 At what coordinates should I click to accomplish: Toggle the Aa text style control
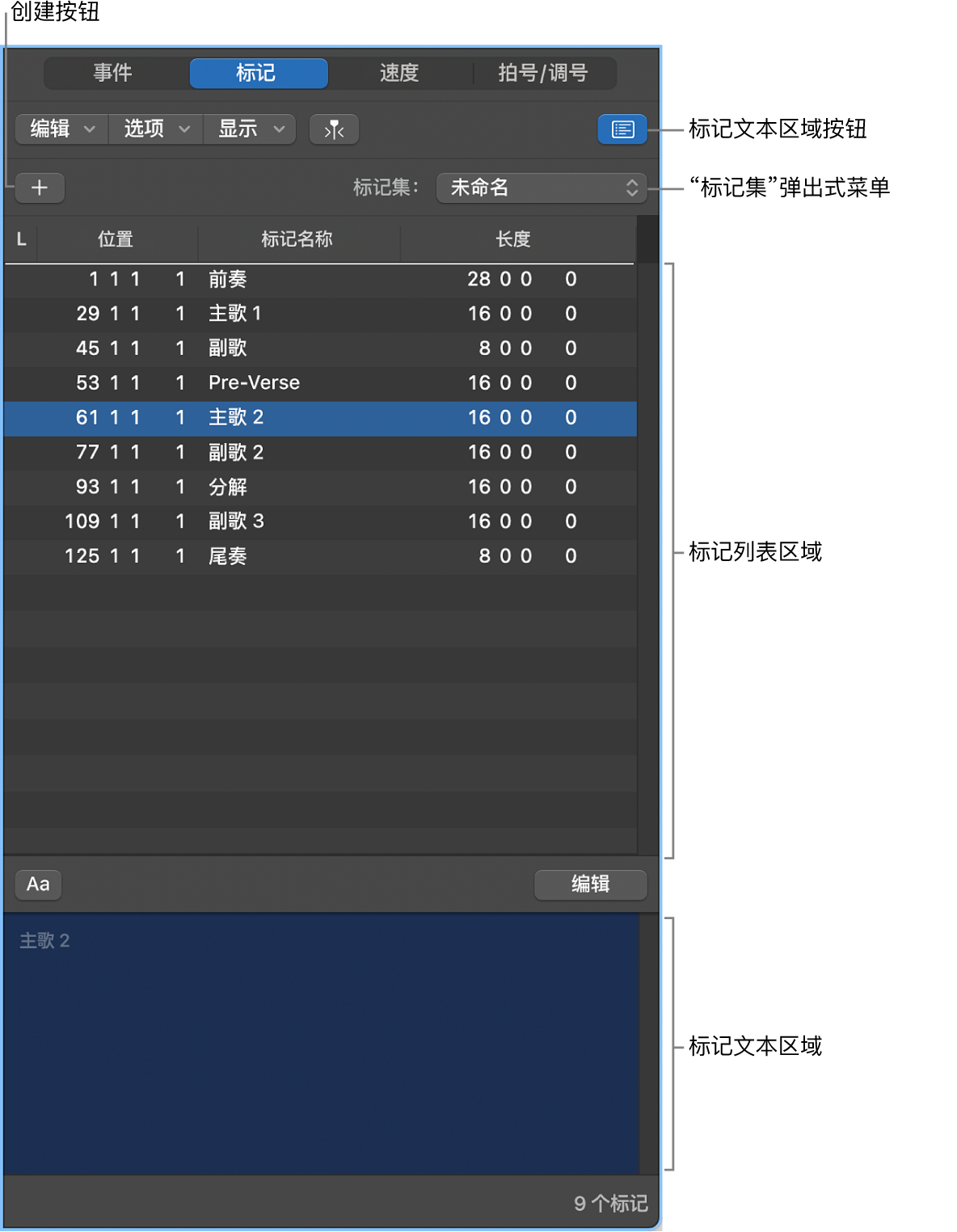37,884
